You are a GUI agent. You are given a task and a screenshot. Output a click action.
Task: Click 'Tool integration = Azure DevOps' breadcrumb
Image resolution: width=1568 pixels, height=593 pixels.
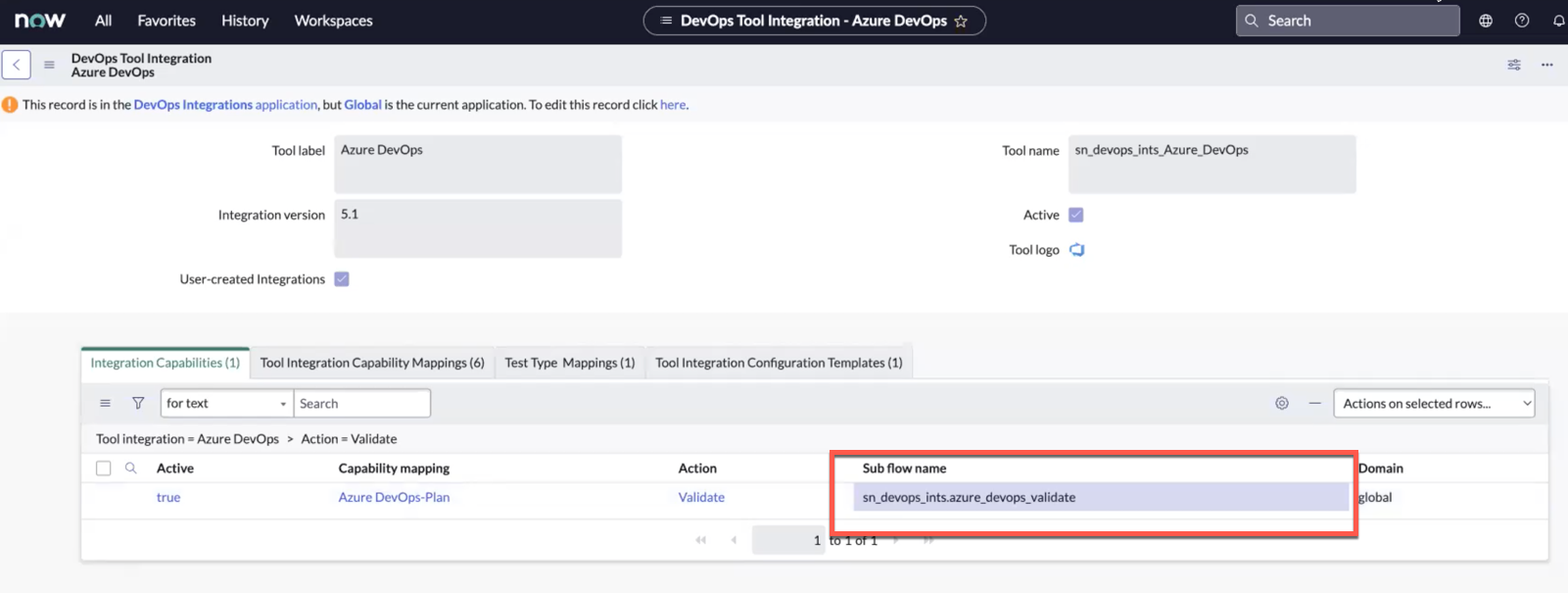[188, 439]
